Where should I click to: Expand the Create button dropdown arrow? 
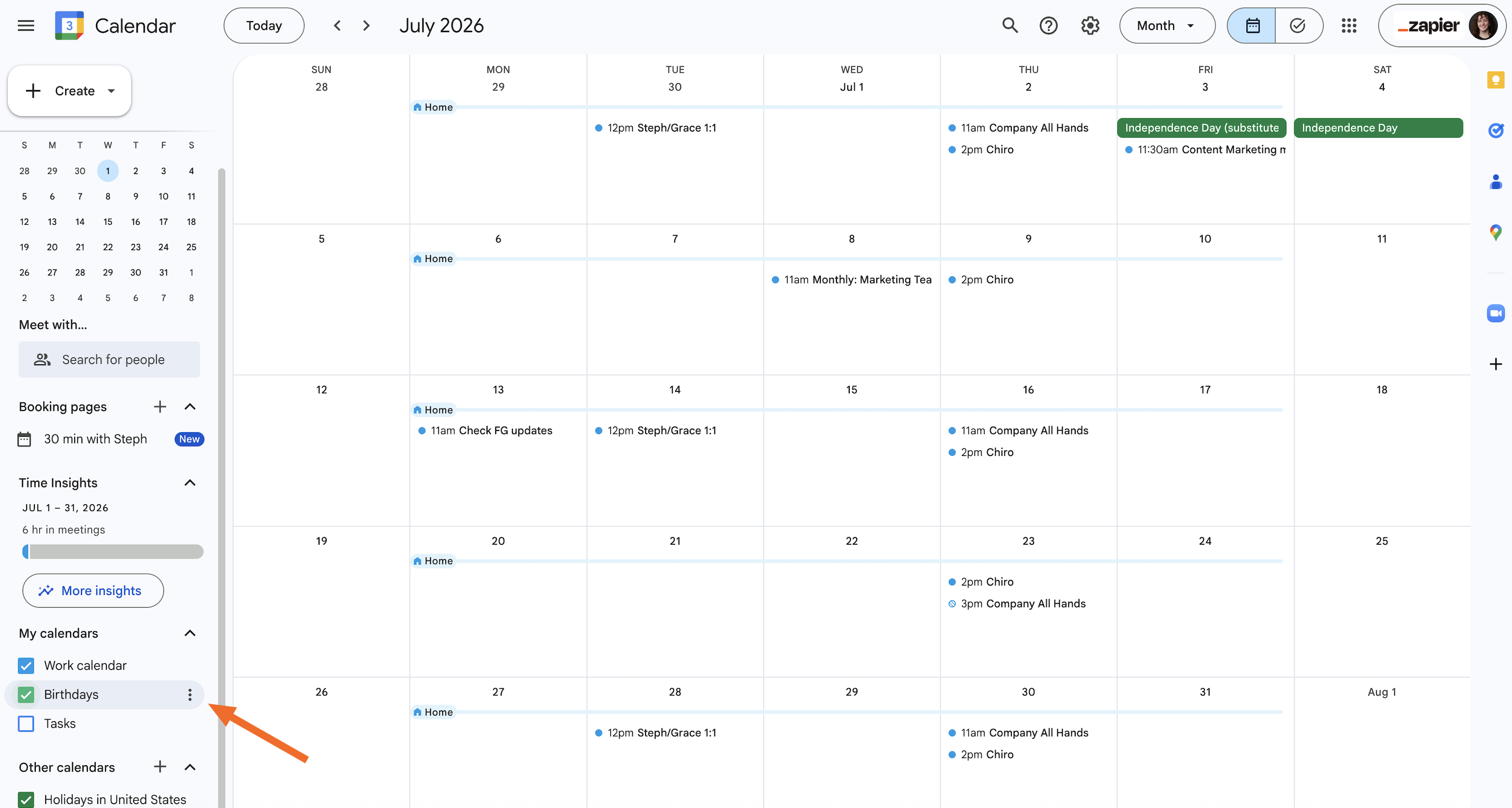point(111,91)
